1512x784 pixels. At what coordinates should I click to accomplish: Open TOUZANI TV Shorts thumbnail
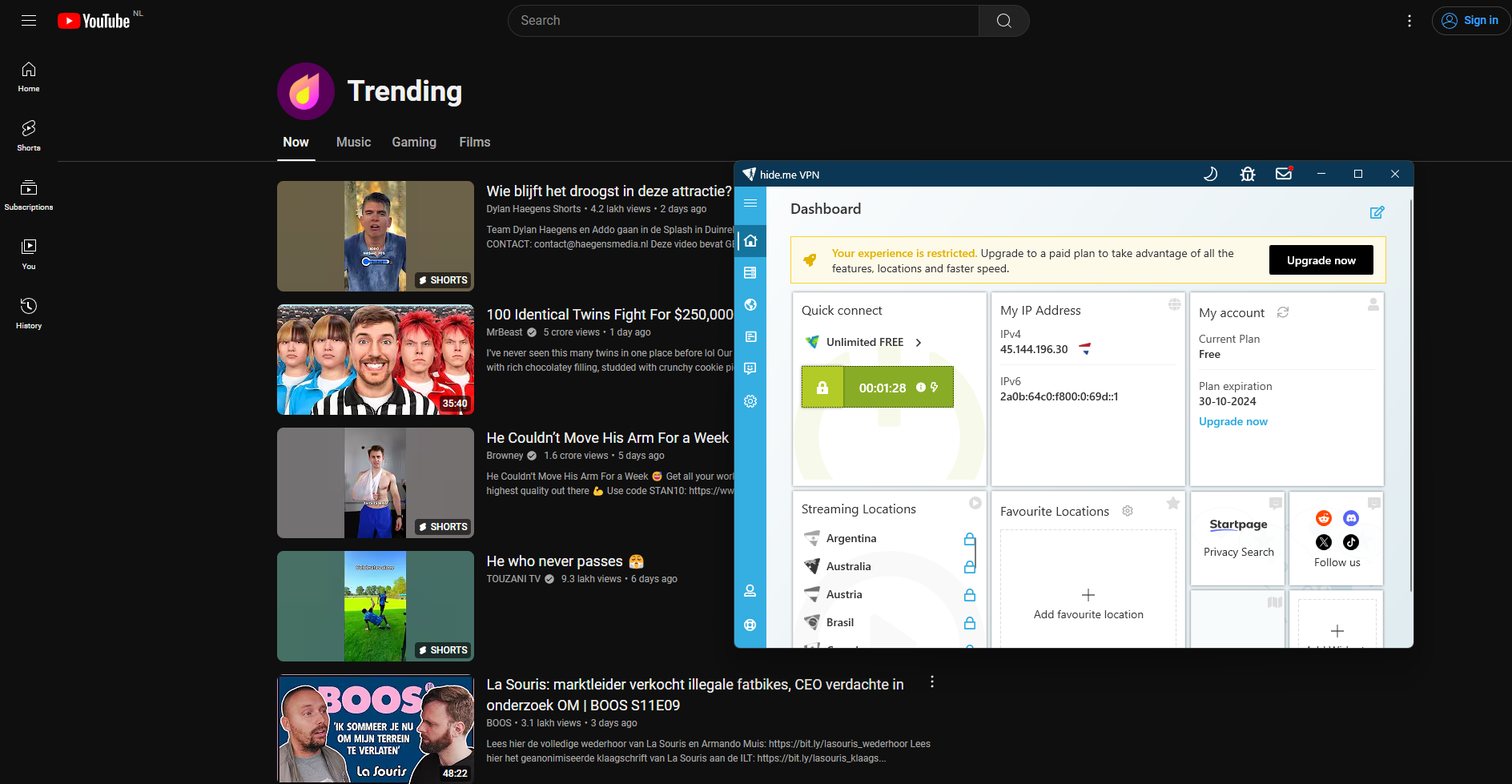(376, 606)
